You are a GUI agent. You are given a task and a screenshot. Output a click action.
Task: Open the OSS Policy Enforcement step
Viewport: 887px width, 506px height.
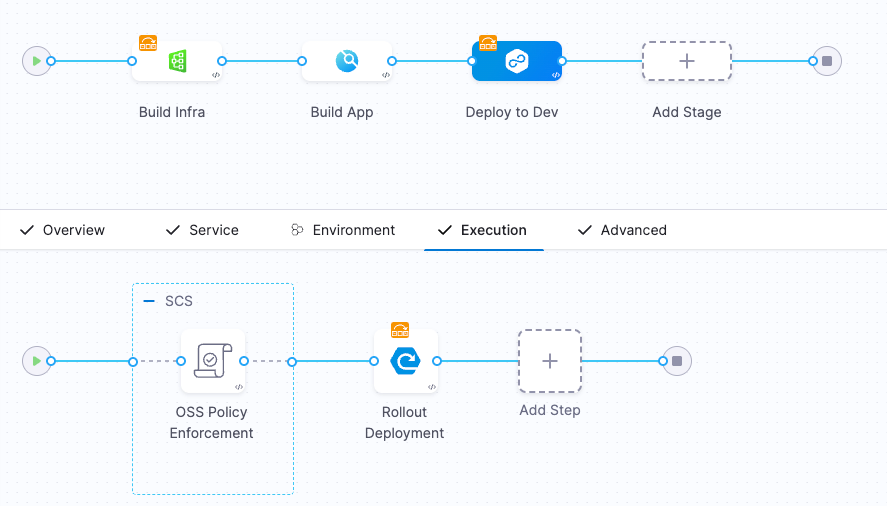point(213,361)
